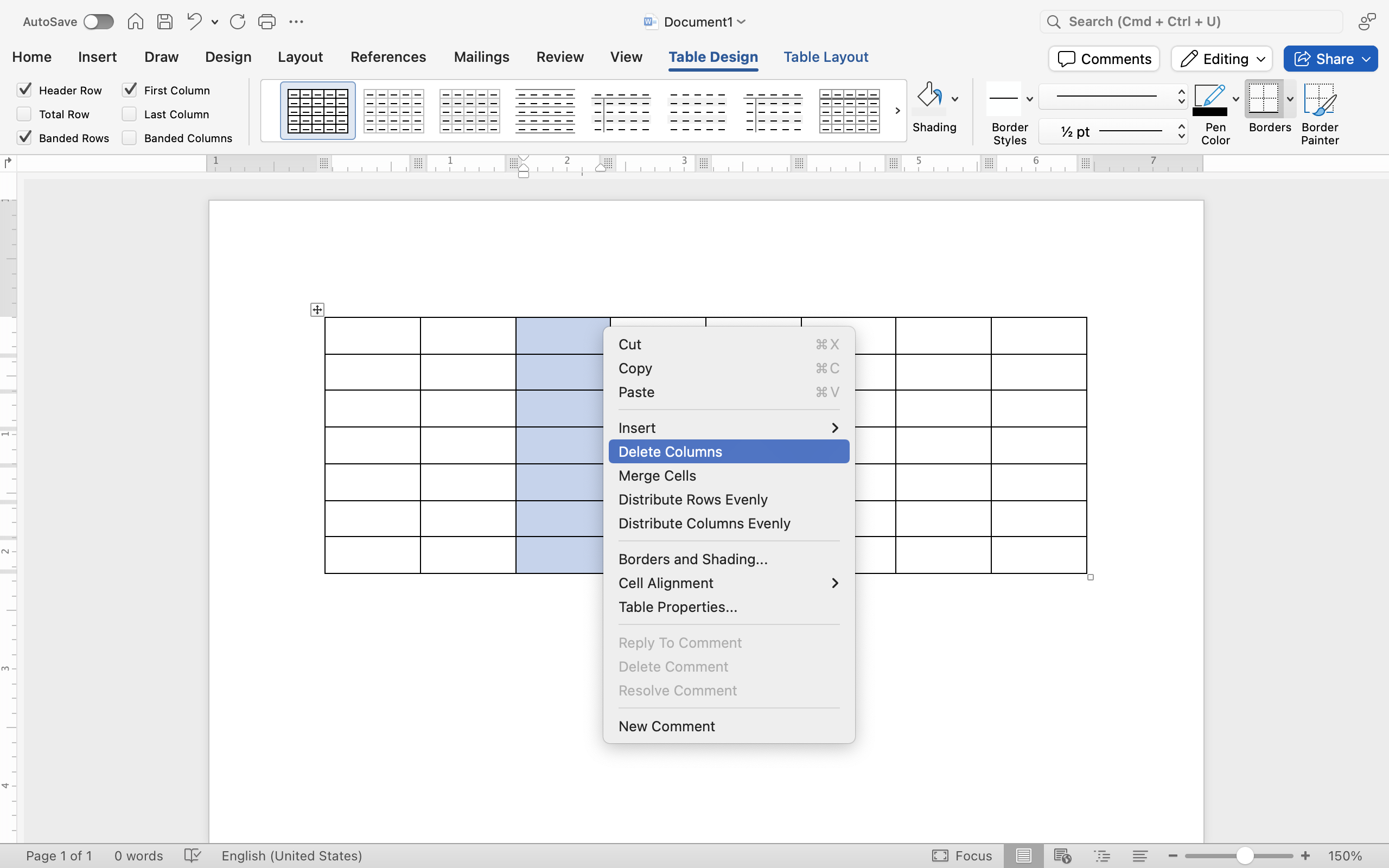Click the Border Styles icon
The image size is (1389, 868).
click(x=1004, y=99)
